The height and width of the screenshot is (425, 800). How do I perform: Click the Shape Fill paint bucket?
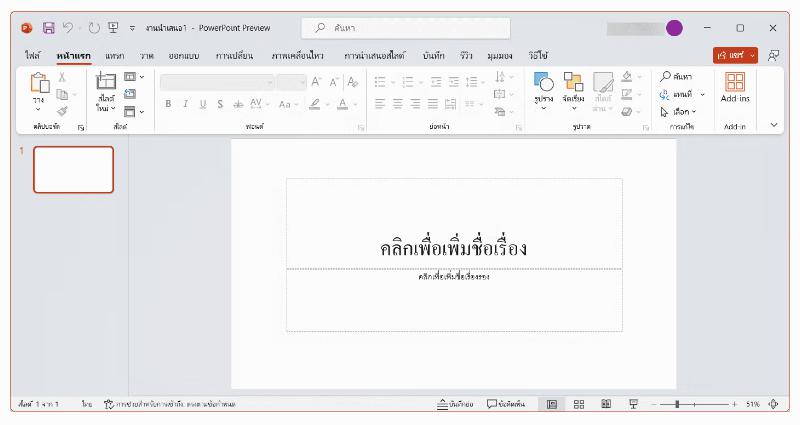(627, 77)
